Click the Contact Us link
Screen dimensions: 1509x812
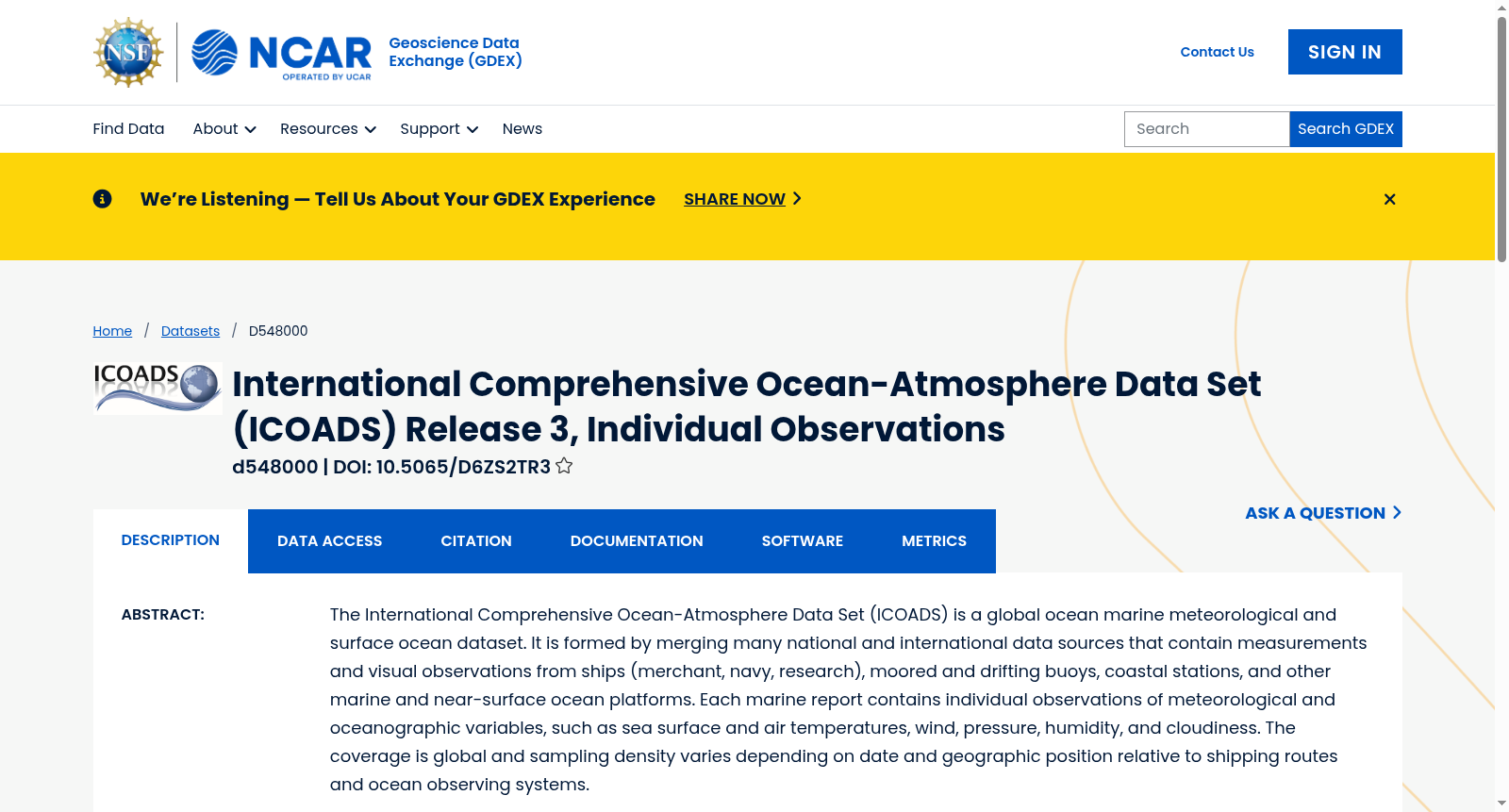1217,52
